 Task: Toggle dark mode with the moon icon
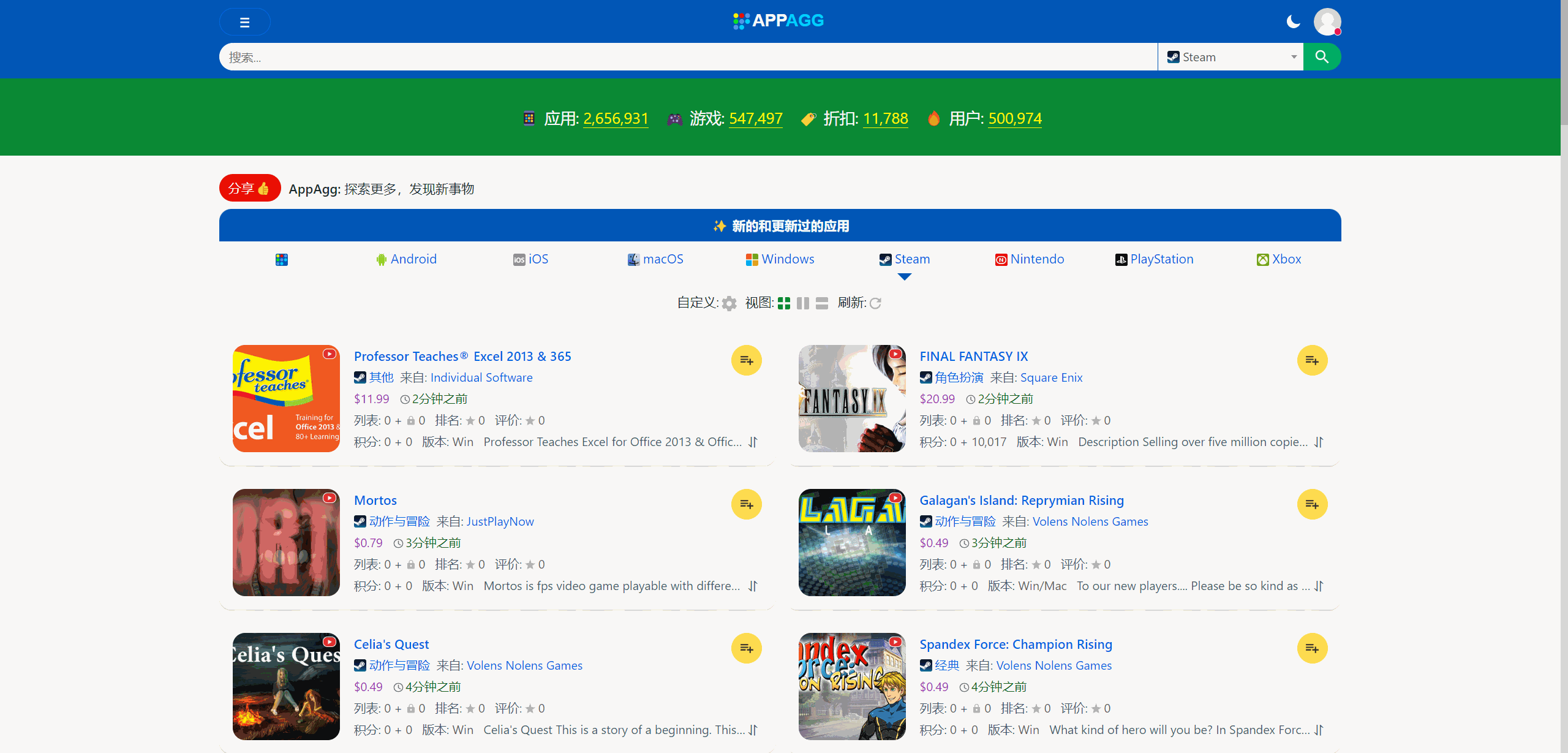click(1293, 21)
